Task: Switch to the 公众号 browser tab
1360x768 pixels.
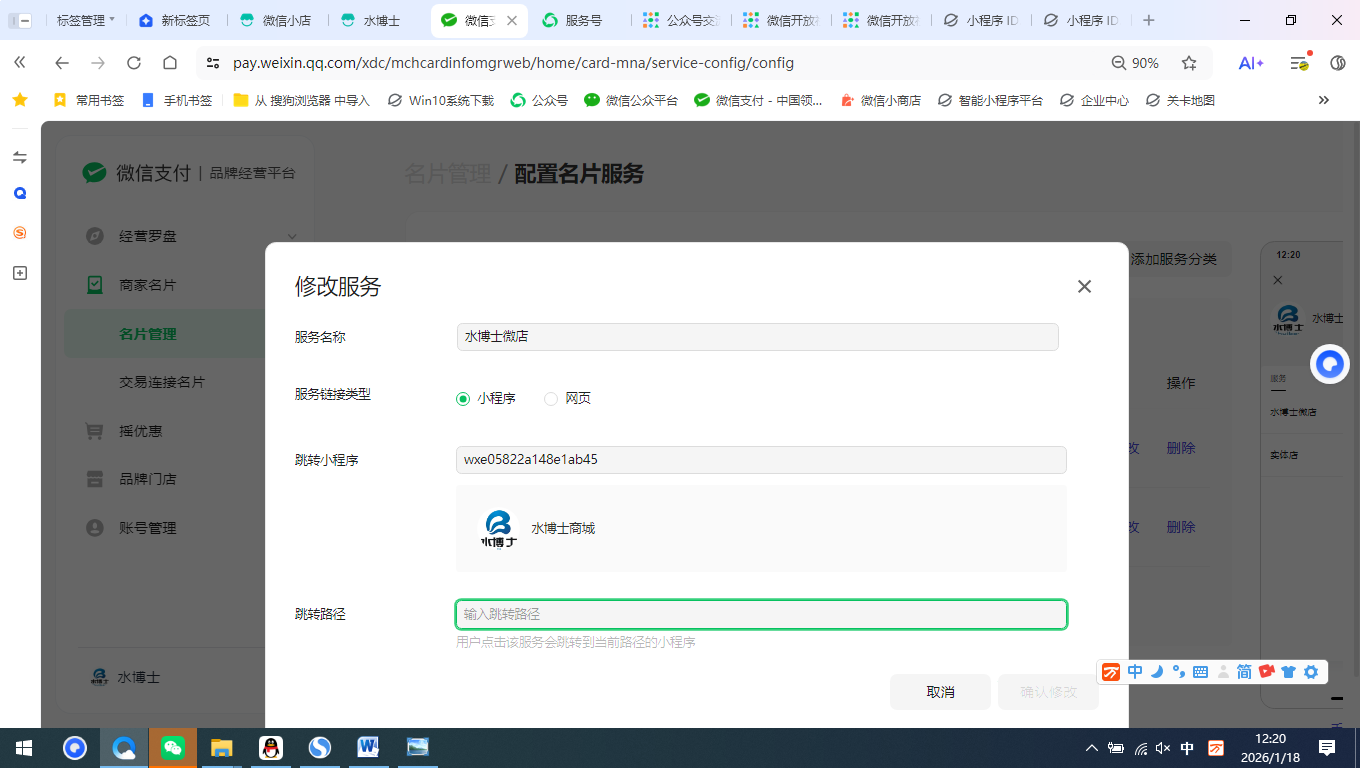Action: [x=682, y=20]
